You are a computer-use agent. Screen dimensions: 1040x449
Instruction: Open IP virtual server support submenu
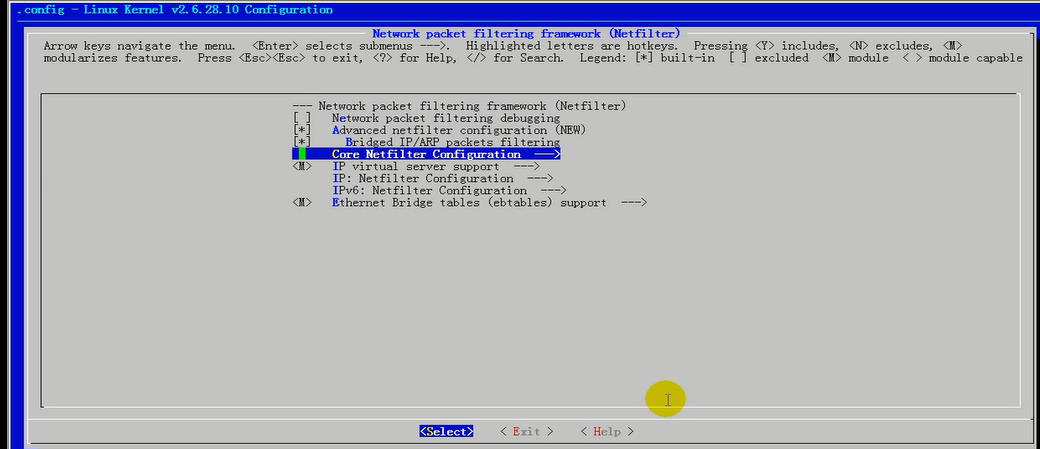[436, 166]
